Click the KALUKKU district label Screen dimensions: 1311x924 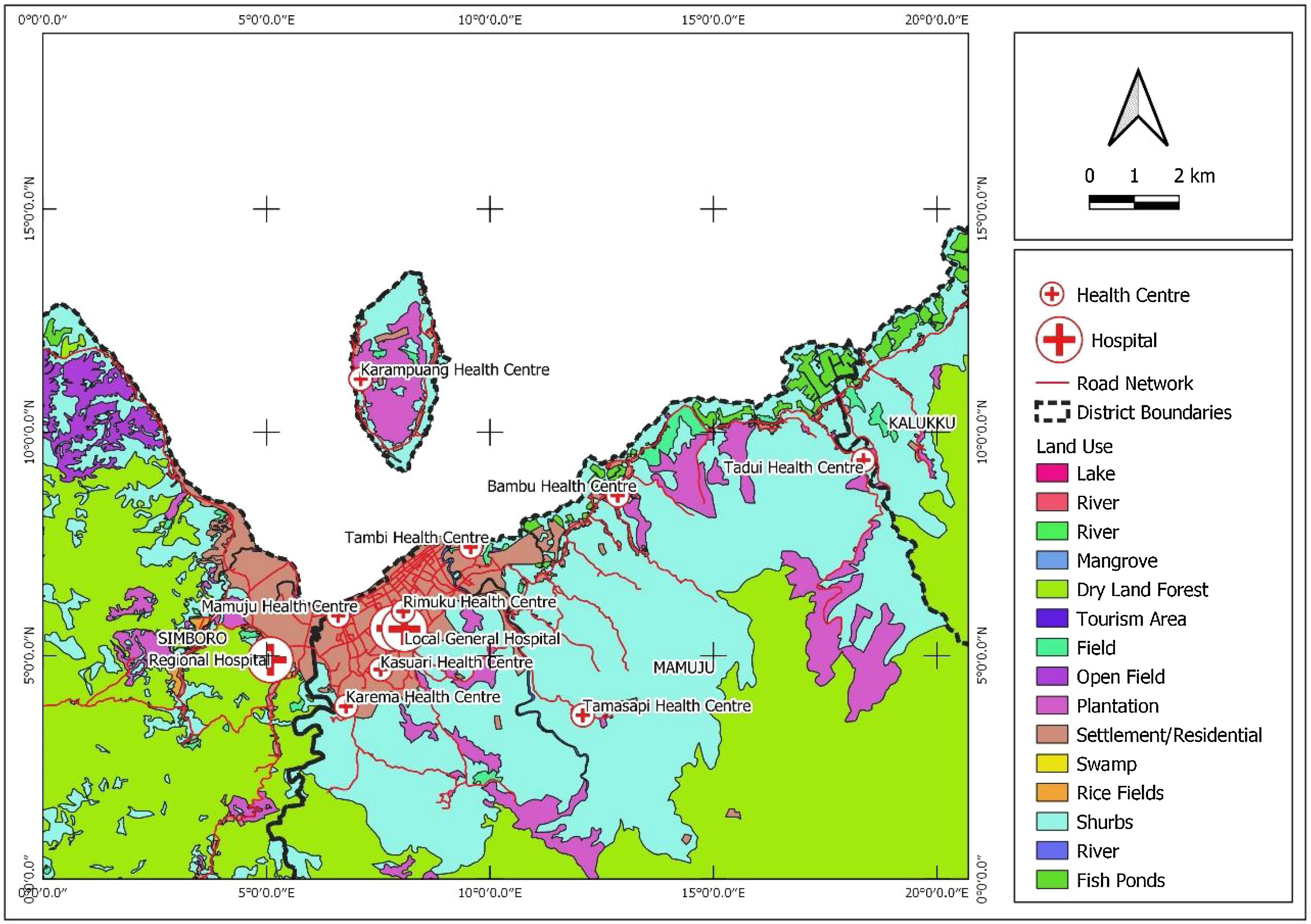pyautogui.click(x=922, y=423)
